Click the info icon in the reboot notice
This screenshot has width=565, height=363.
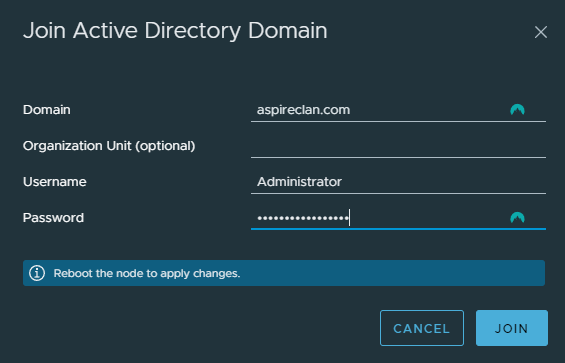coord(37,273)
